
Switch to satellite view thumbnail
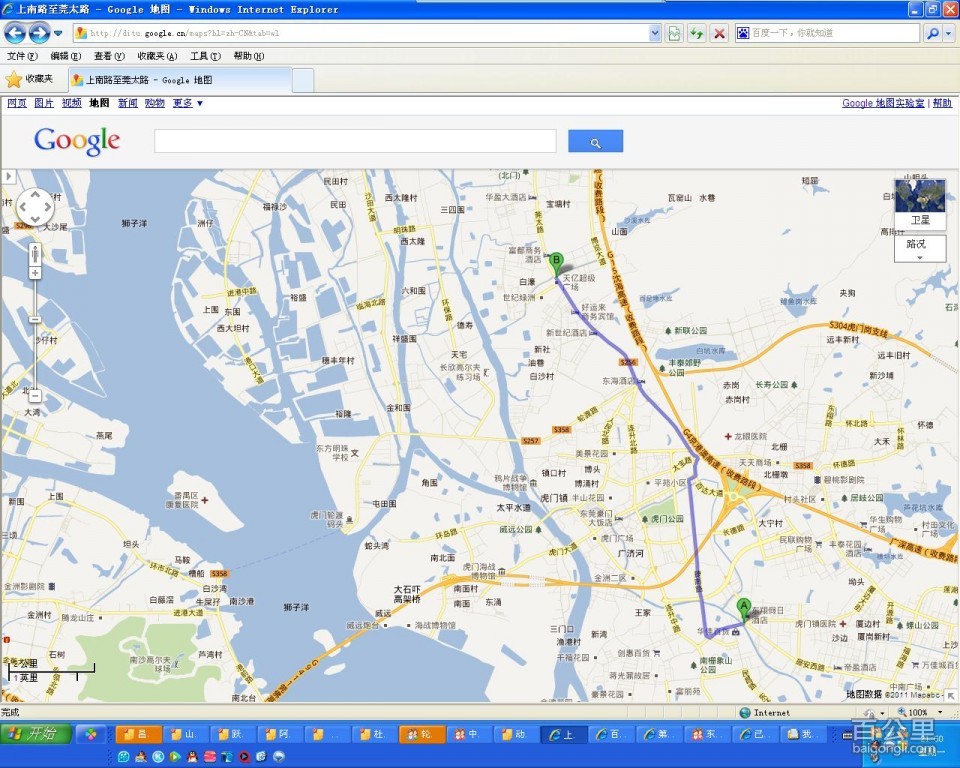pyautogui.click(x=919, y=203)
